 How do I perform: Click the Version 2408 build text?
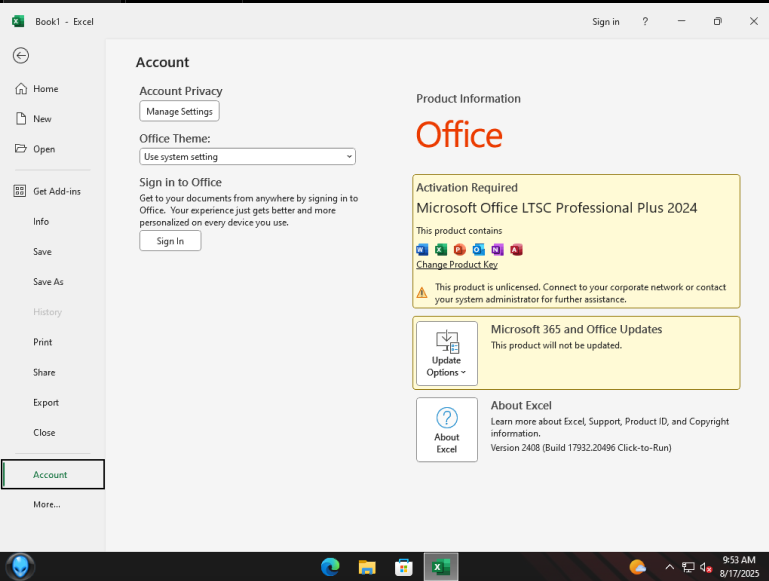point(581,448)
